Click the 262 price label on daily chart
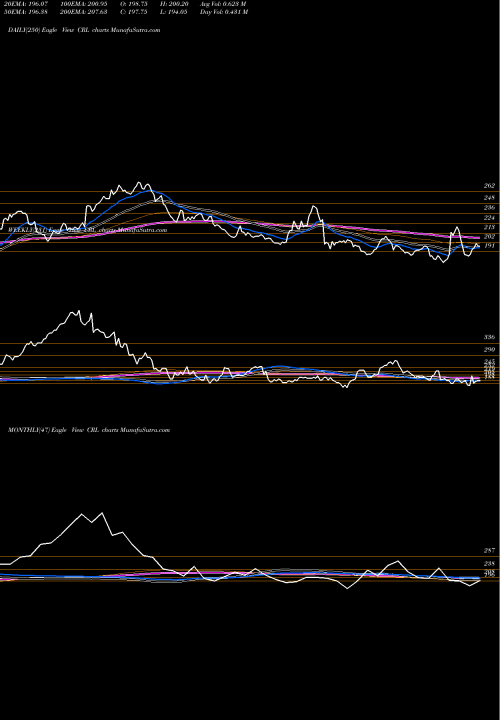The image size is (500, 720). pyautogui.click(x=489, y=186)
